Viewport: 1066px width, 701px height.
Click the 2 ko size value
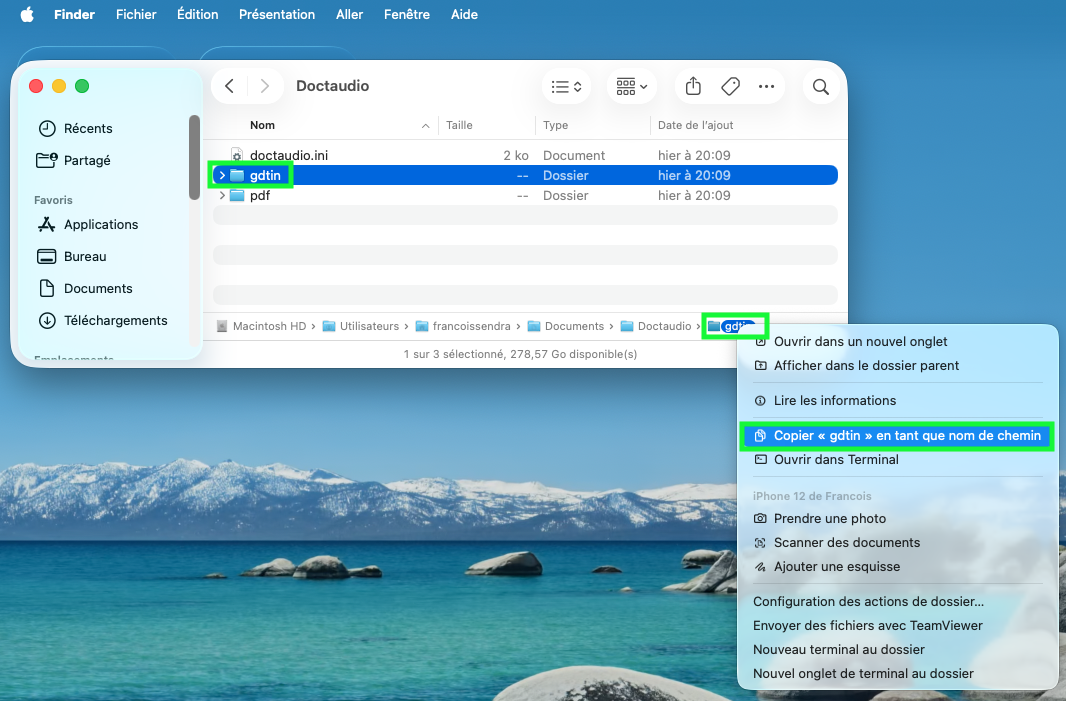(x=516, y=156)
